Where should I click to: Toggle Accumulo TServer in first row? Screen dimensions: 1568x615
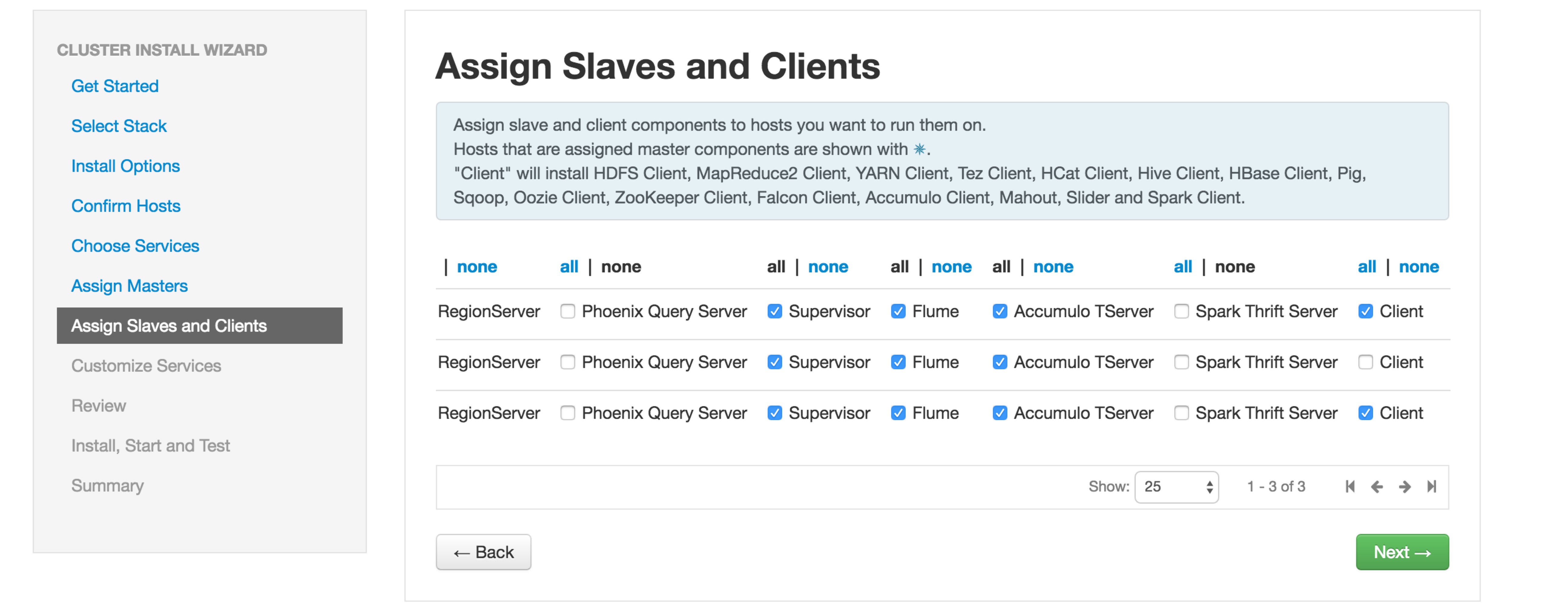coord(1000,311)
